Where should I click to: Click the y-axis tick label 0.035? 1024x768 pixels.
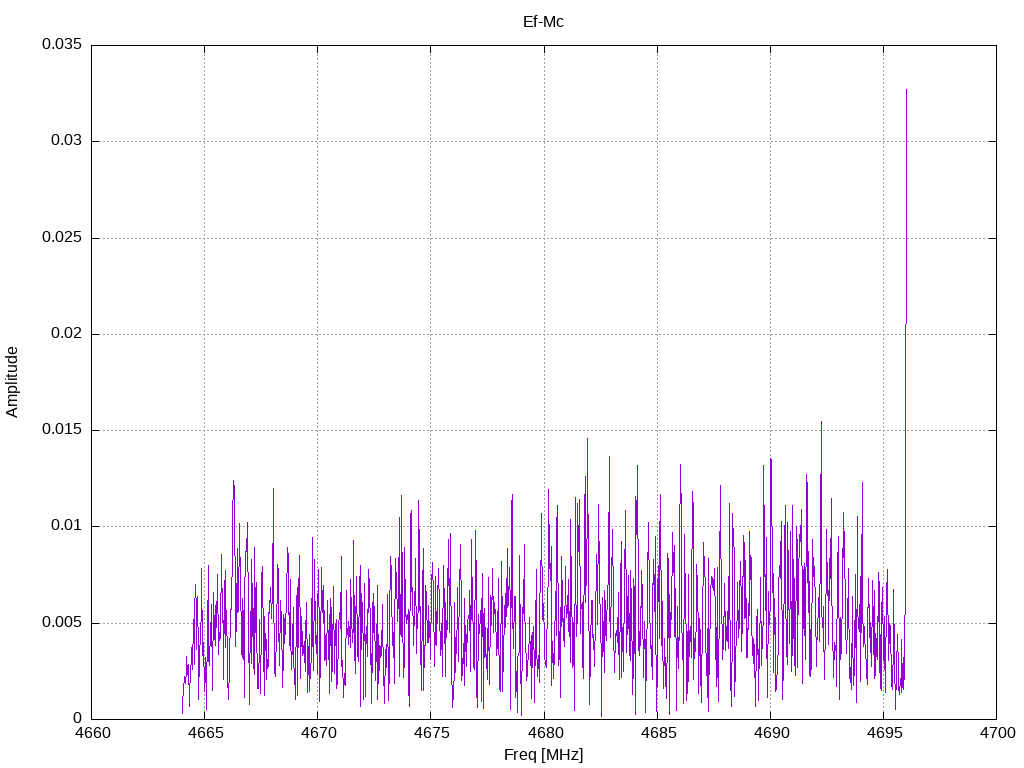pos(62,44)
